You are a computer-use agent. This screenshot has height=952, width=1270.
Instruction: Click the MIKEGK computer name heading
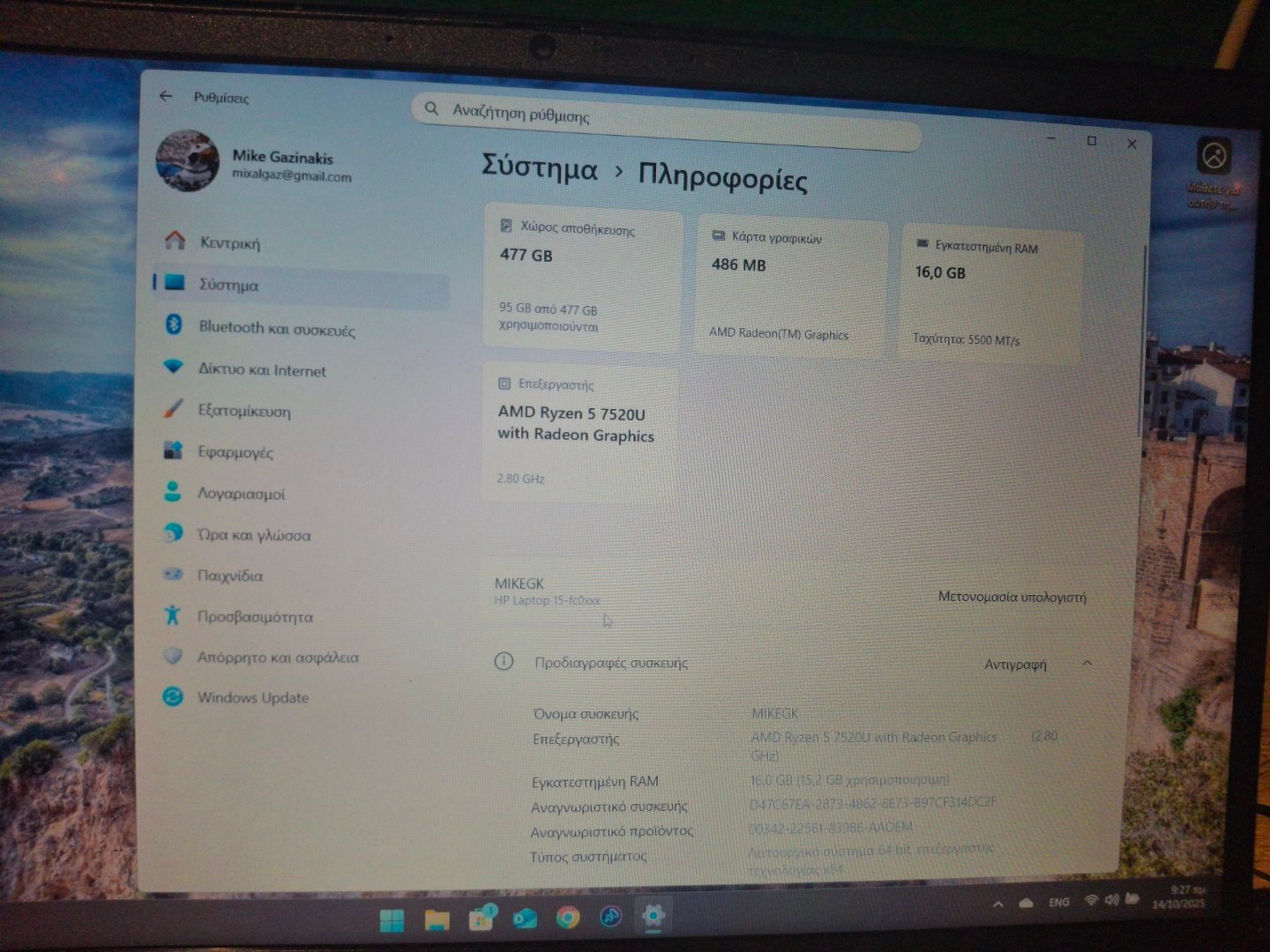click(519, 584)
